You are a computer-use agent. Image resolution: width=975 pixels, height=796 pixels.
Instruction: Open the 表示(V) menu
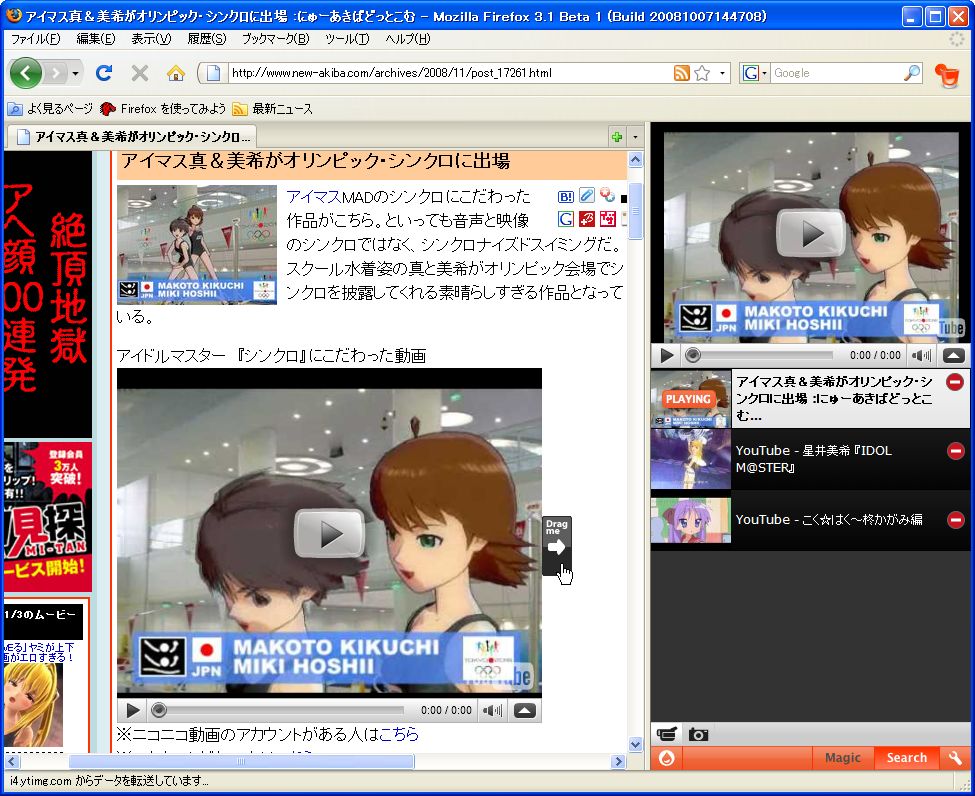pos(151,39)
